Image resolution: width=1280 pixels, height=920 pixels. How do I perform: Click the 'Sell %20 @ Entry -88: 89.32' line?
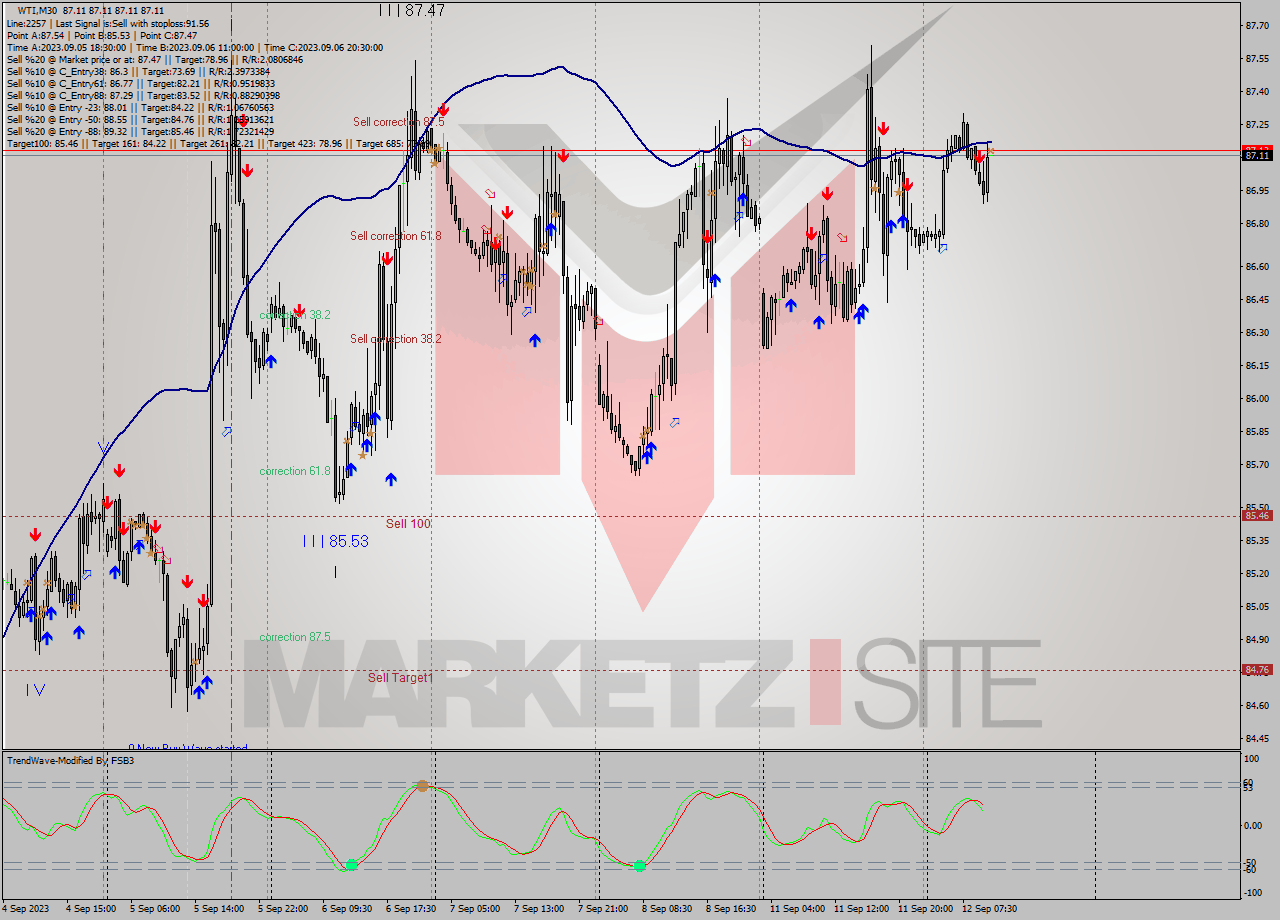pos(140,131)
